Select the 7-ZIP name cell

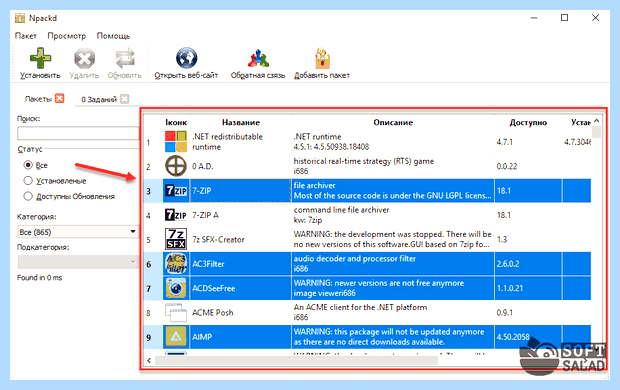[x=241, y=191]
